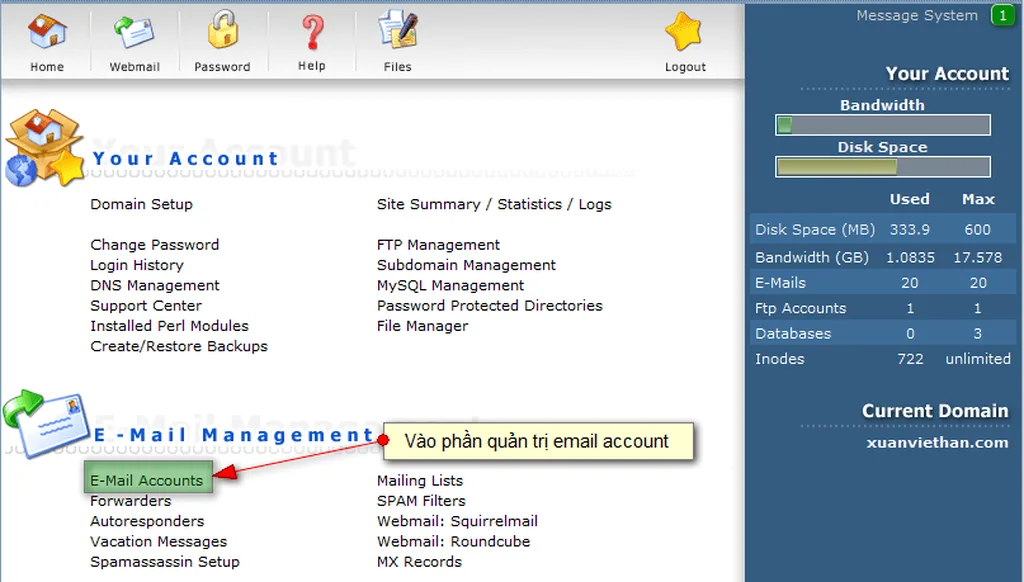Click the Message System count badge
The height and width of the screenshot is (582, 1024).
pos(1002,15)
